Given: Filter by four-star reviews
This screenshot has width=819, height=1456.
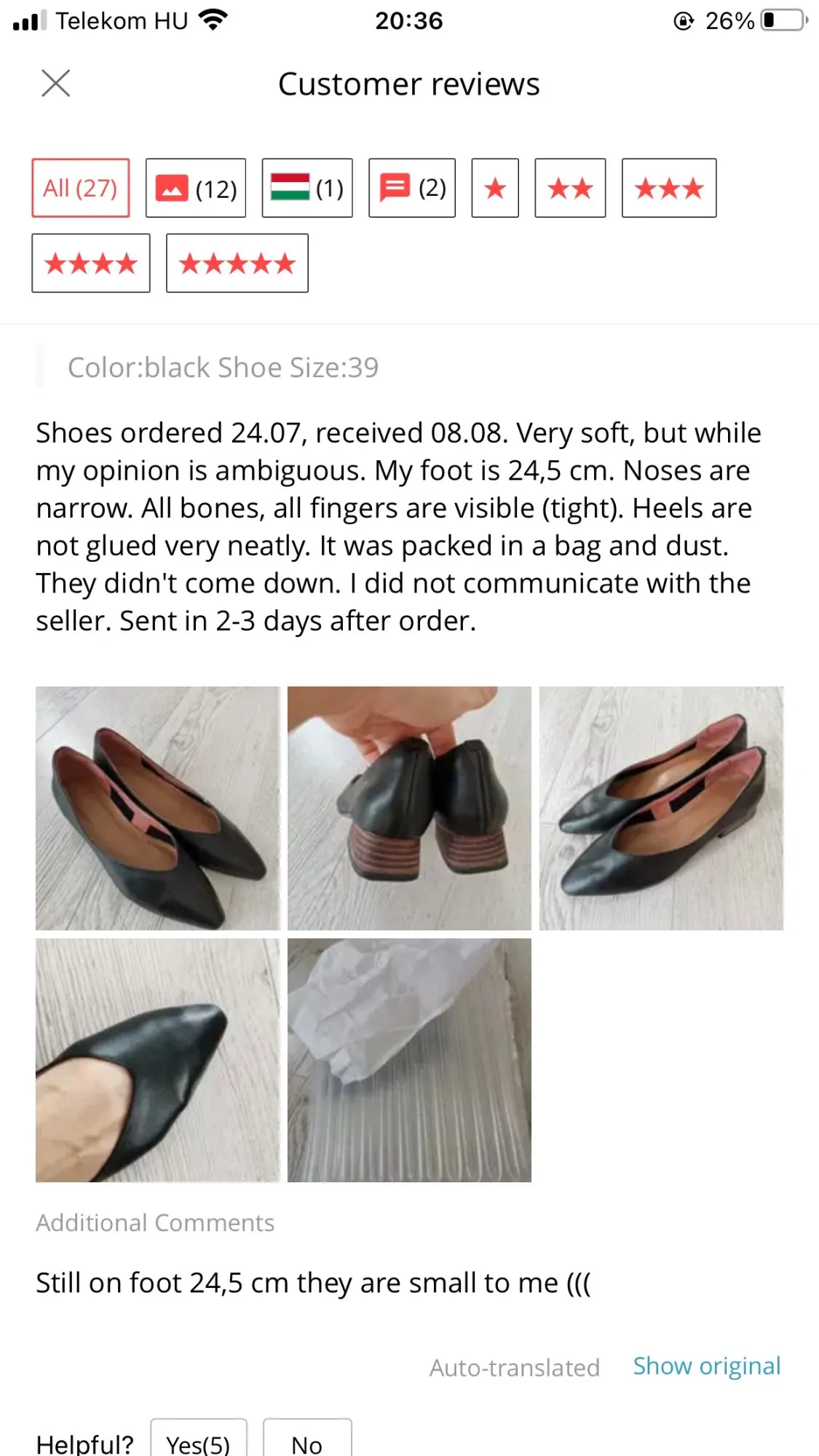Looking at the screenshot, I should click(91, 263).
